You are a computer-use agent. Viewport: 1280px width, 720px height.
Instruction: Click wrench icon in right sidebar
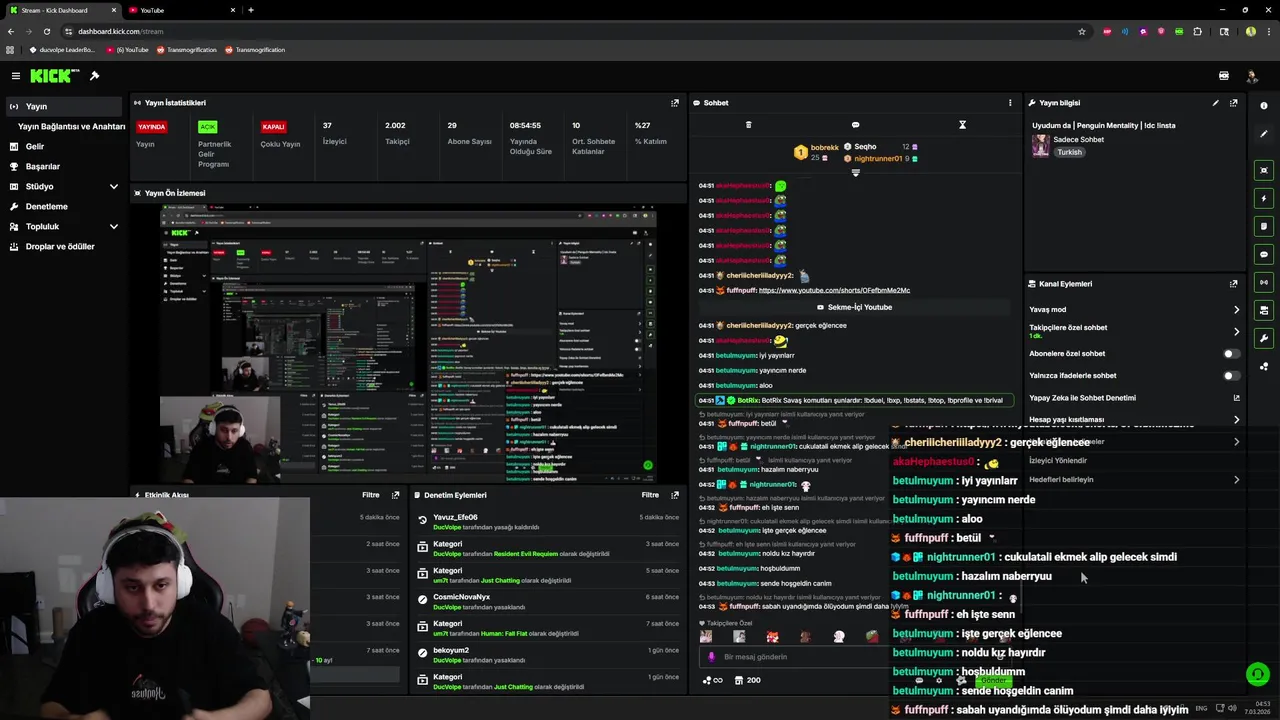coord(1264,339)
